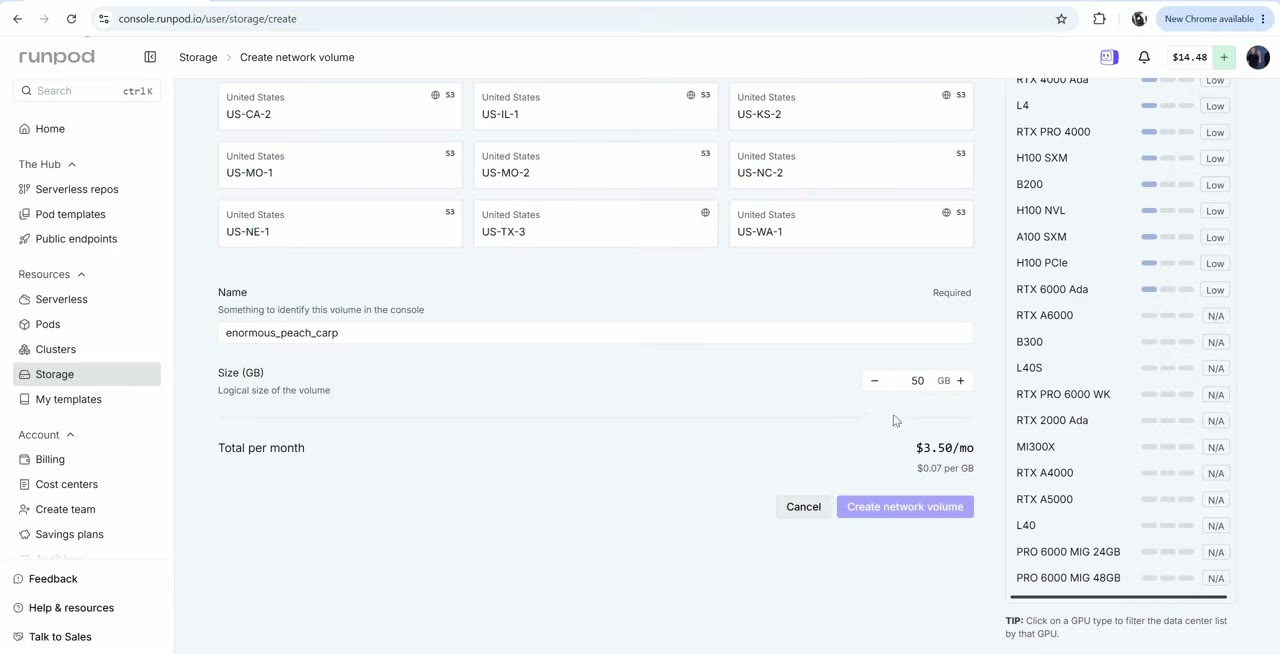Screen dimensions: 1280x654
Task: Click the volume Name input field
Action: pyautogui.click(x=596, y=333)
